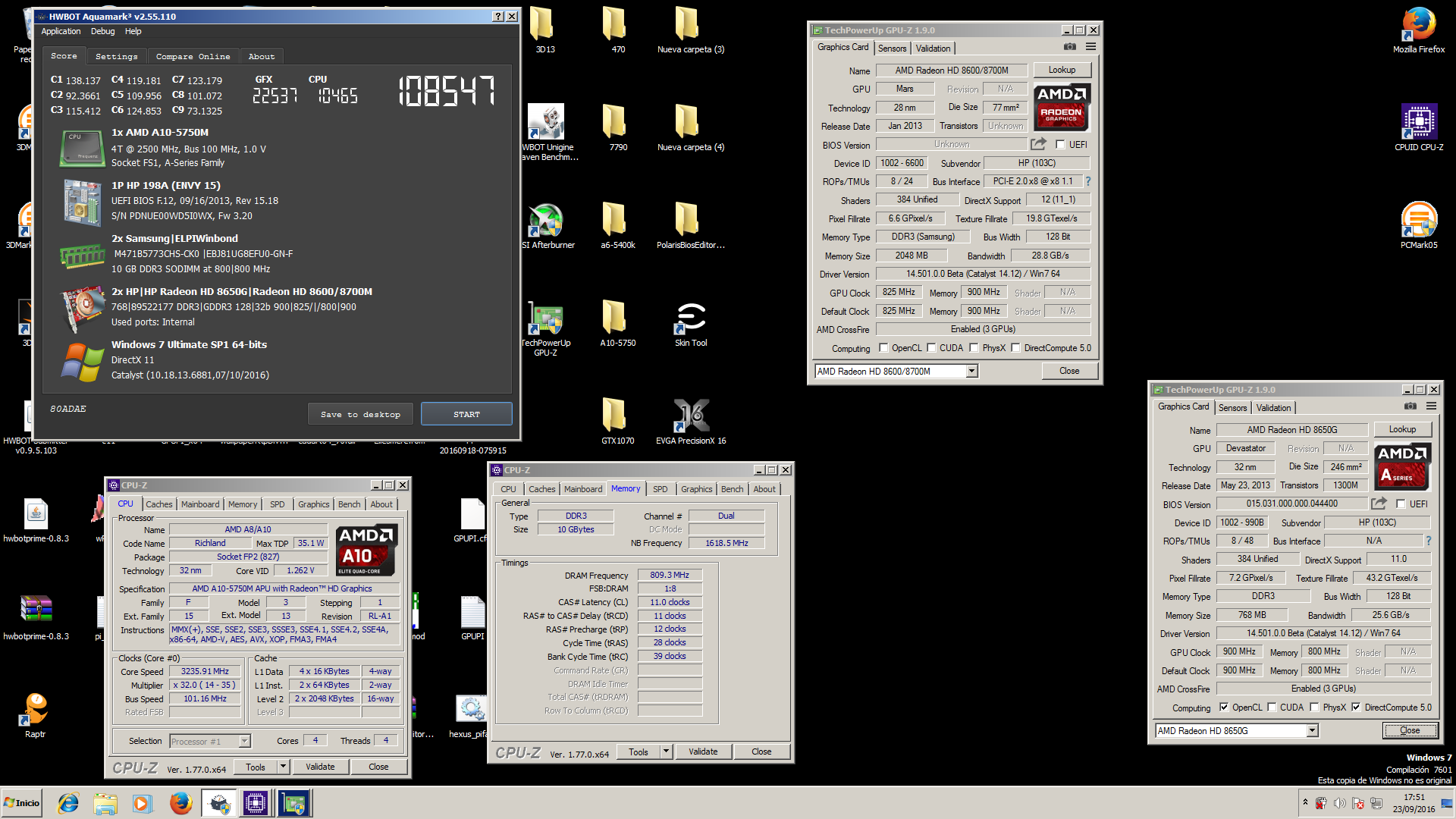Click Save to desktop button

(360, 414)
